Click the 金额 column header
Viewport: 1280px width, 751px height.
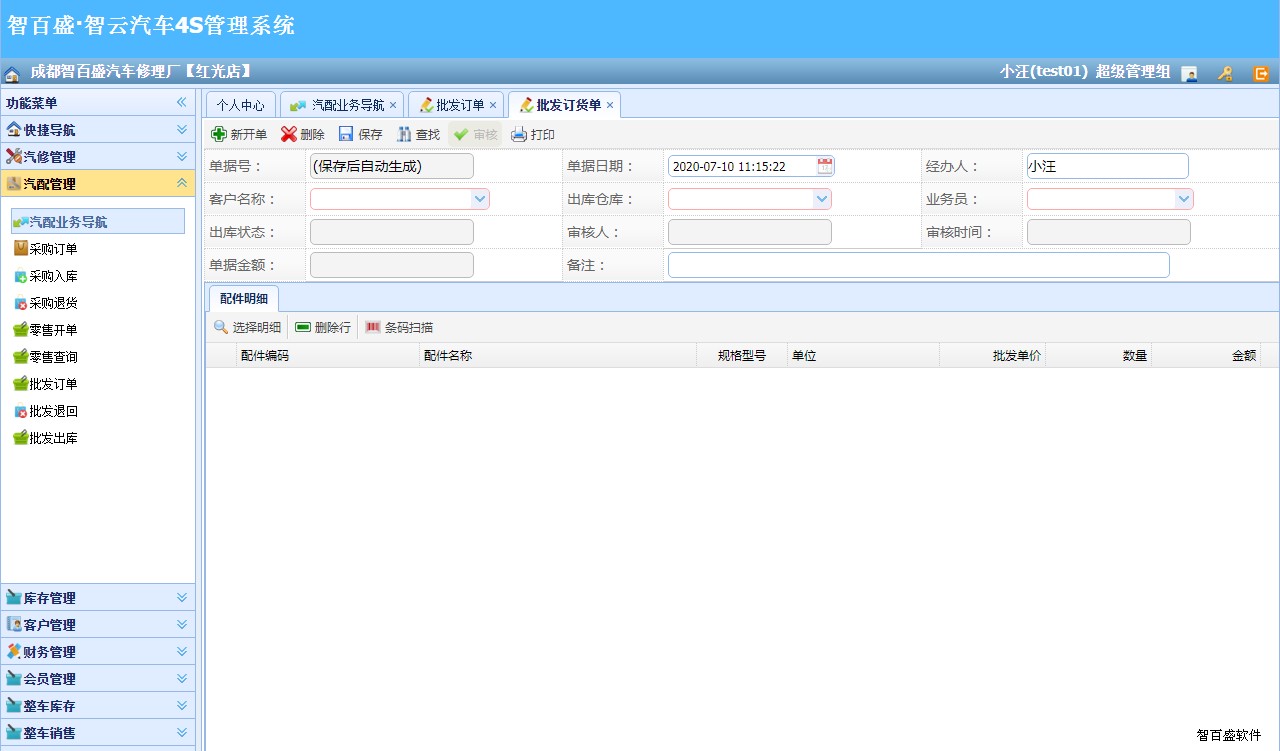coord(1206,355)
